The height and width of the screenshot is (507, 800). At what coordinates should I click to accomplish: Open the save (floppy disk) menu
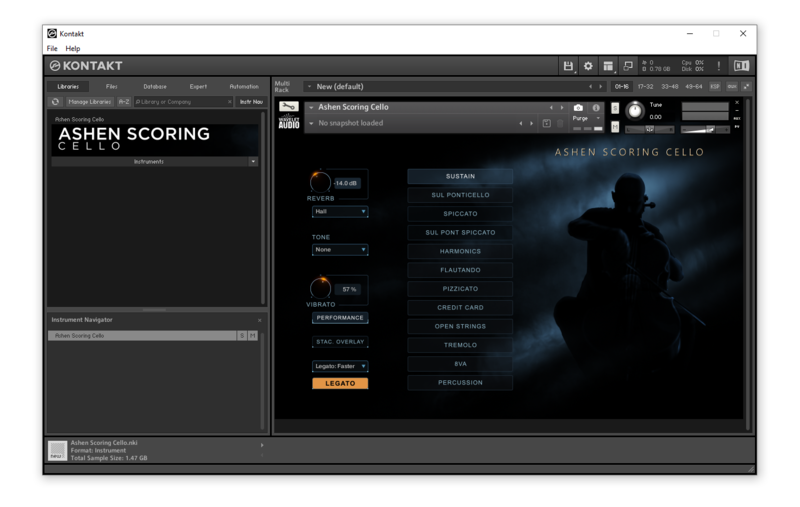(x=568, y=66)
